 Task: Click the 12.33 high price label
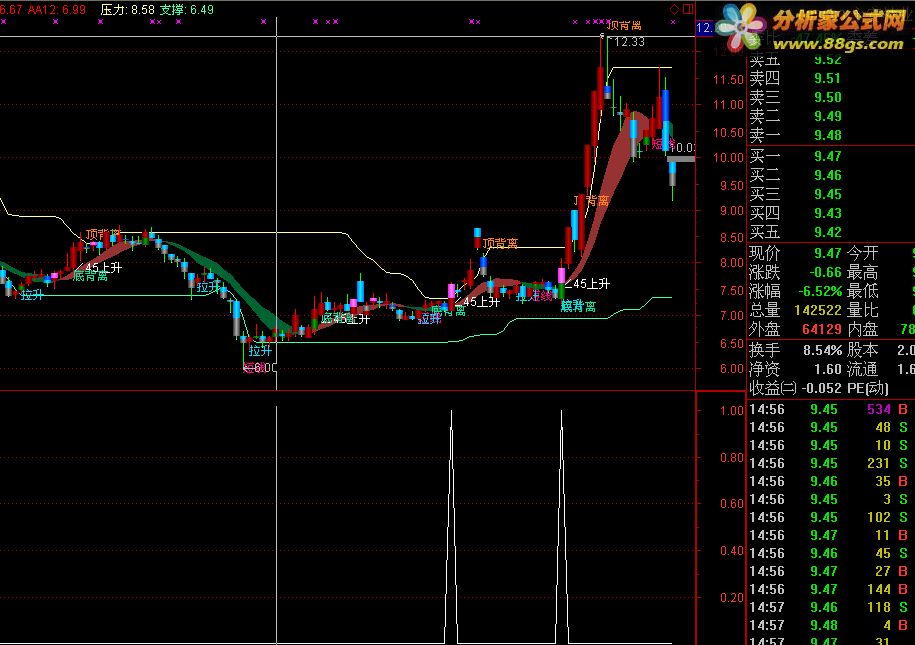(x=630, y=42)
